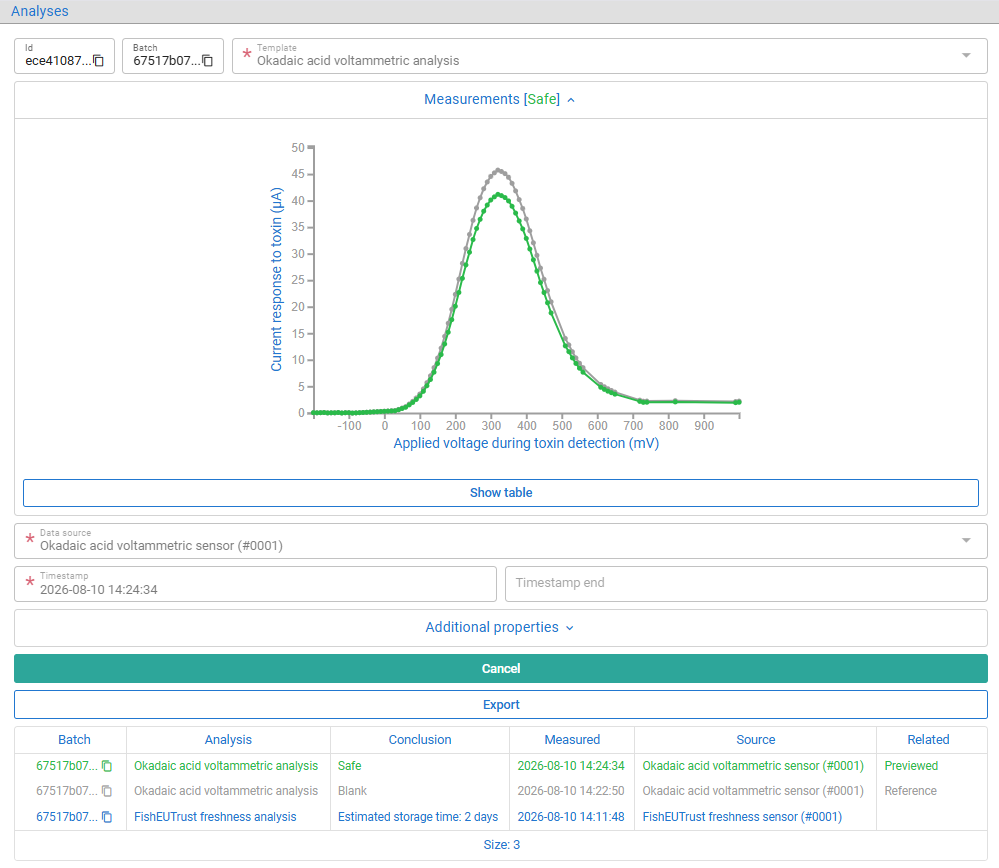Expand the Additional properties section
The width and height of the screenshot is (999, 868).
coord(500,628)
